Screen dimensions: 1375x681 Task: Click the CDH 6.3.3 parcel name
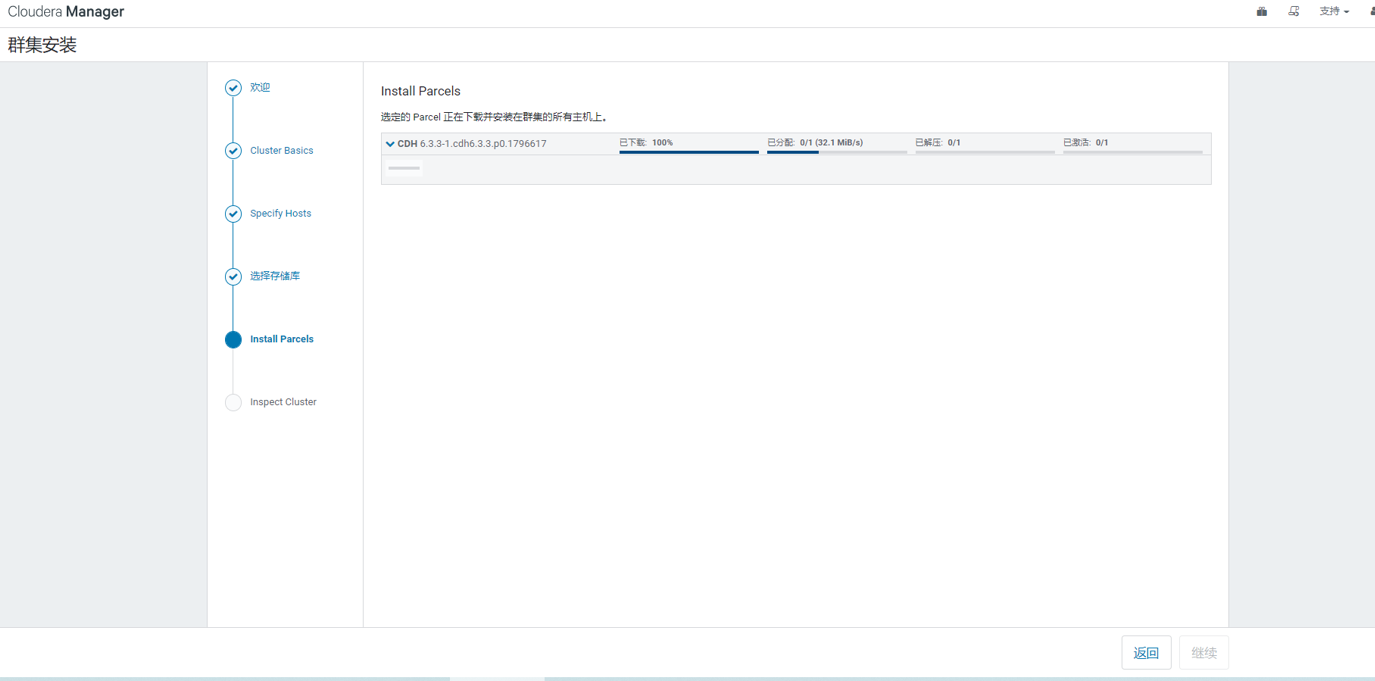pos(472,144)
